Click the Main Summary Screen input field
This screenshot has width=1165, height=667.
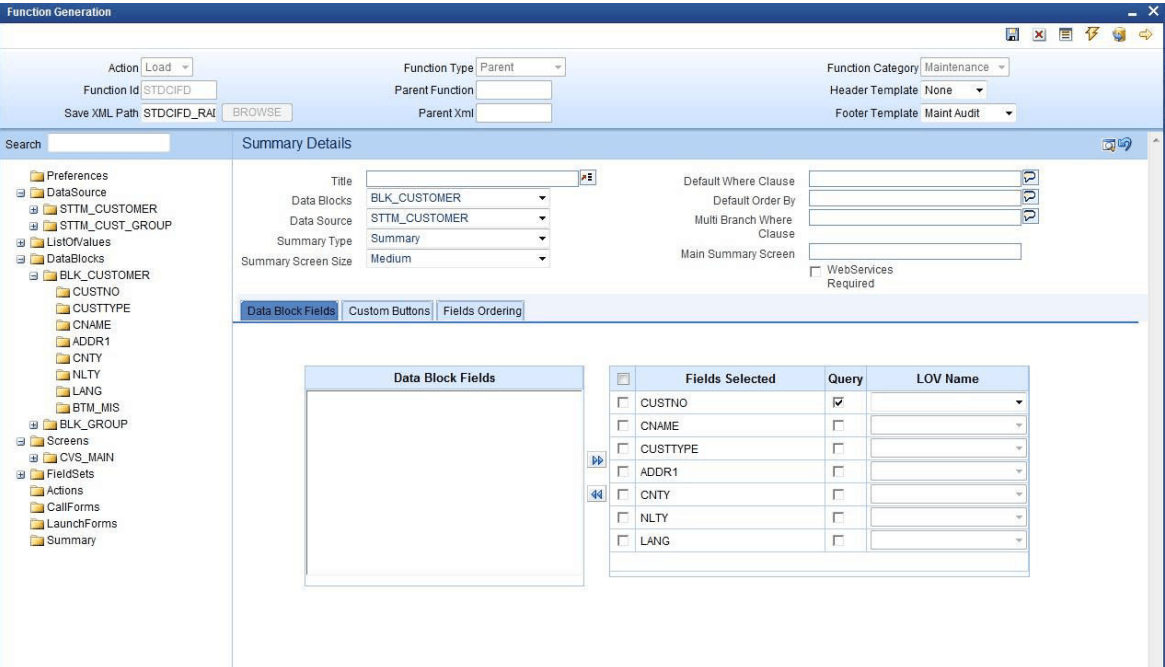(914, 252)
